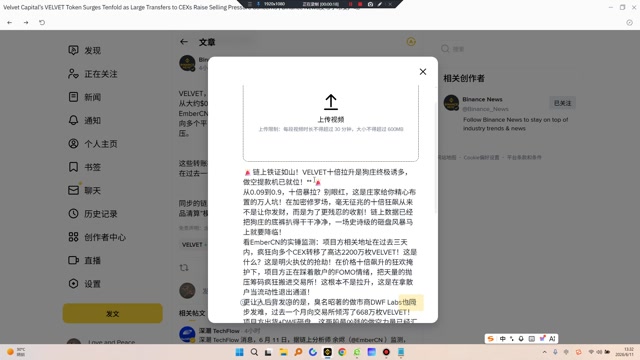
Task: Open Chrome from taskbar
Action: point(342,352)
